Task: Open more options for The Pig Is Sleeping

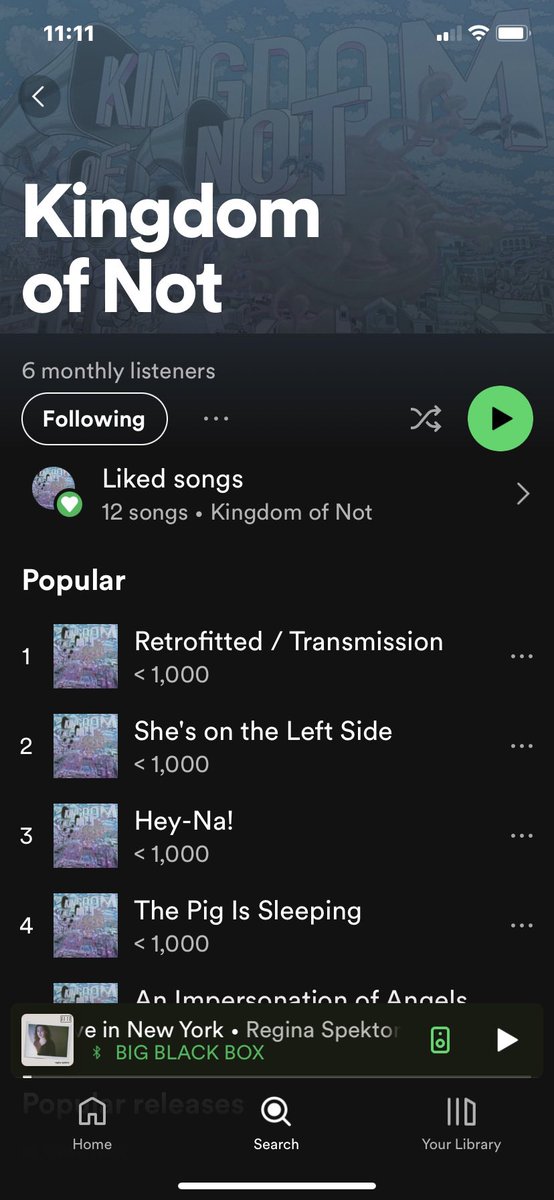Action: tap(521, 926)
